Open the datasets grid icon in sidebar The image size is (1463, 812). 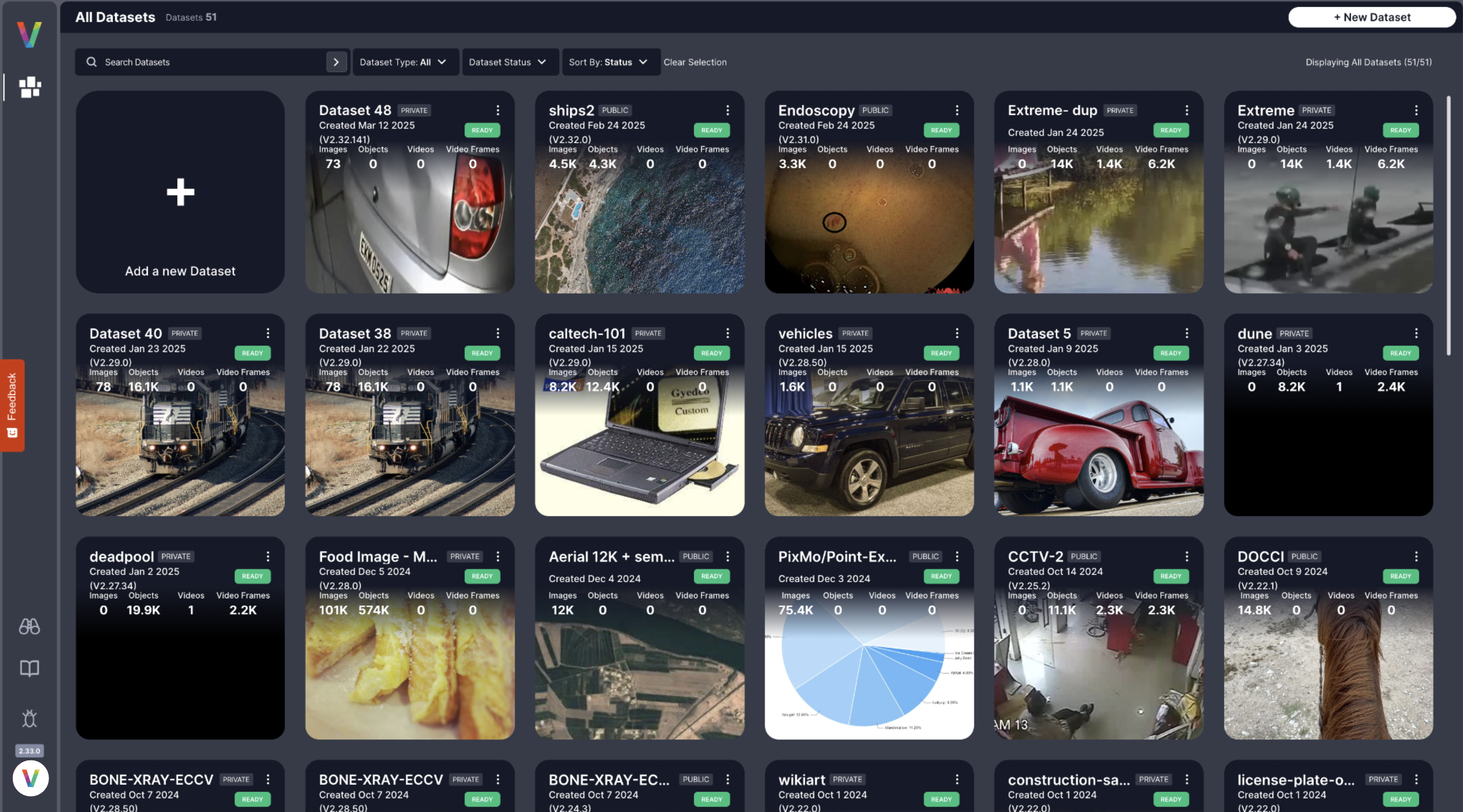click(x=29, y=87)
